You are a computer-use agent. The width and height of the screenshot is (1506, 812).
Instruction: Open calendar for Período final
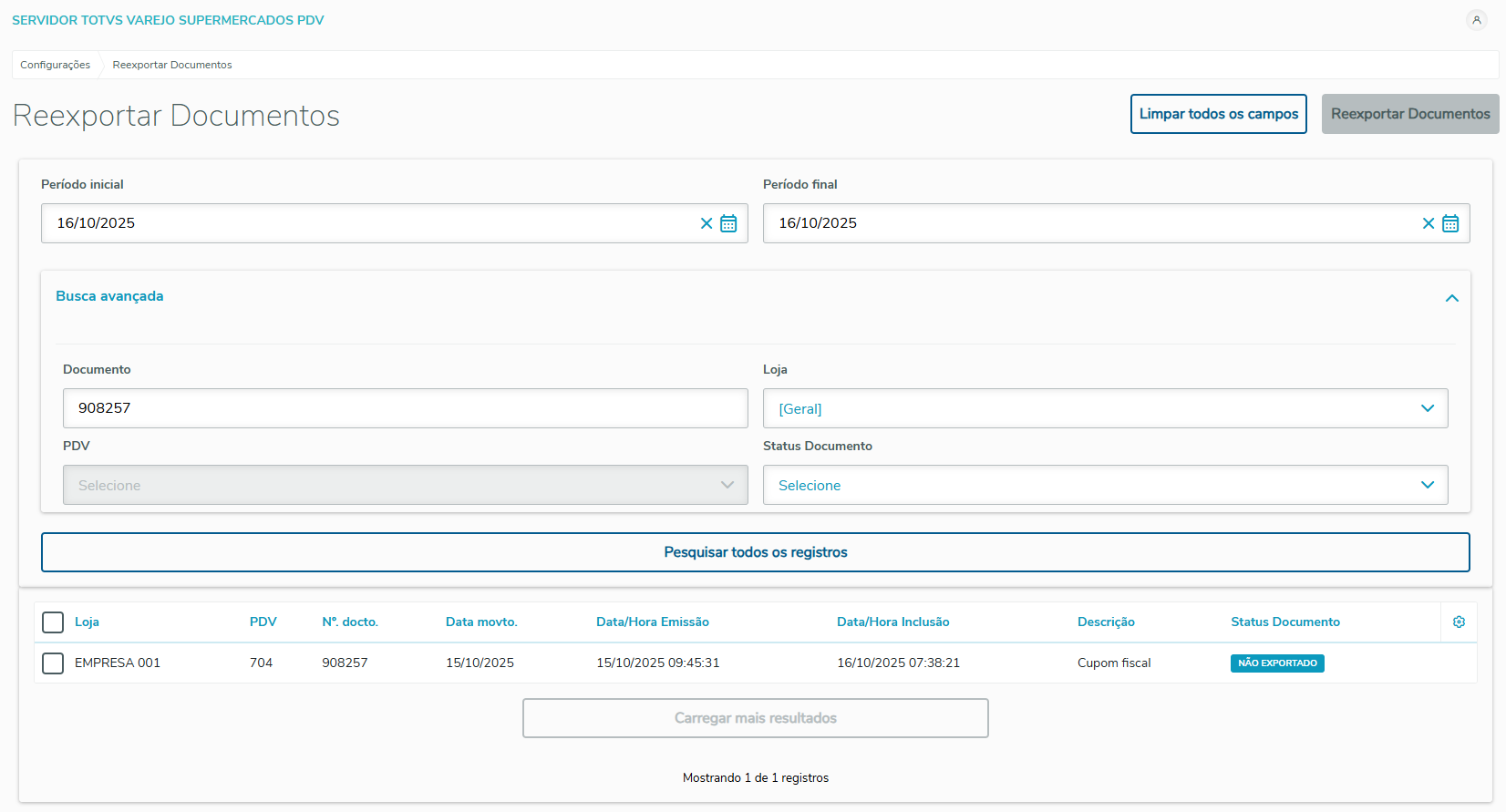1450,223
